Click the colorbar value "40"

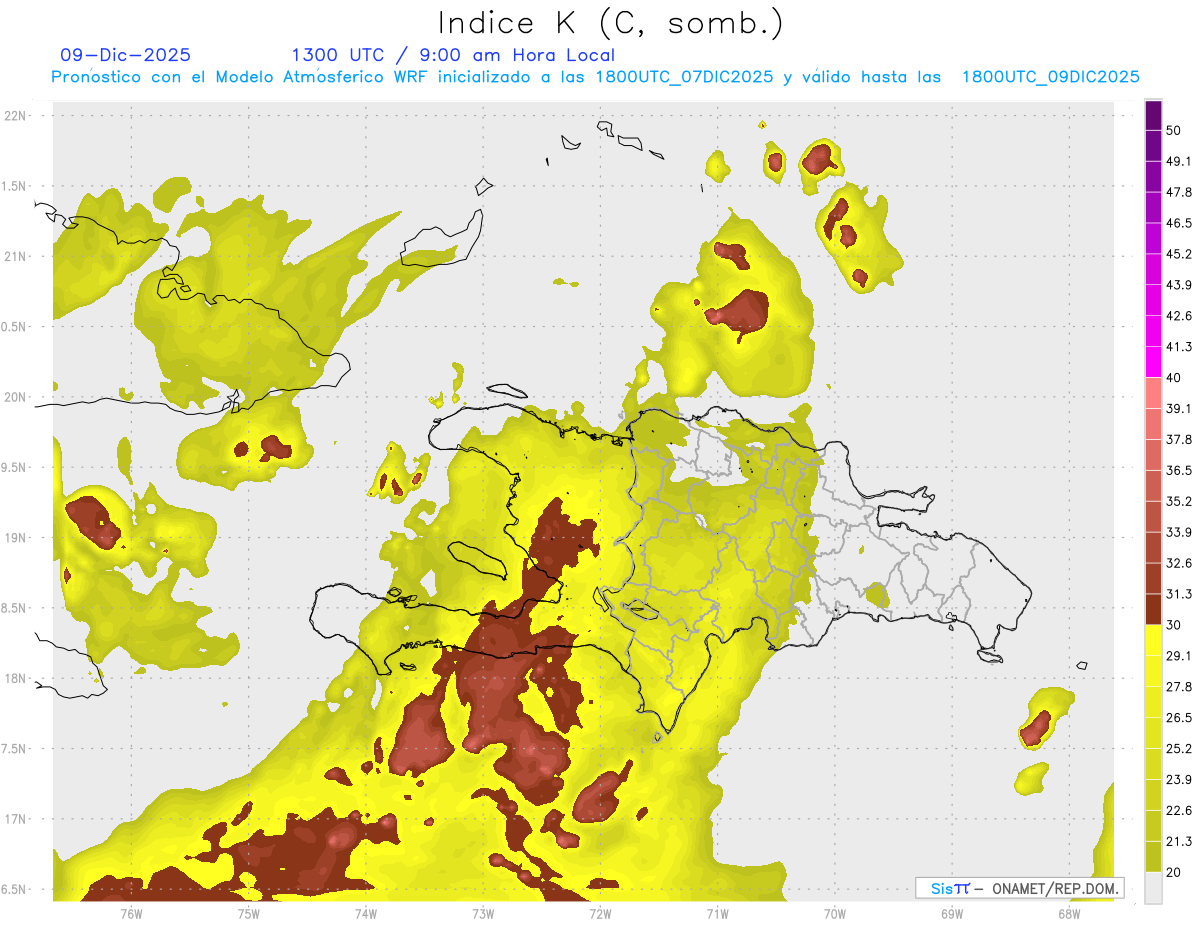coord(1174,378)
